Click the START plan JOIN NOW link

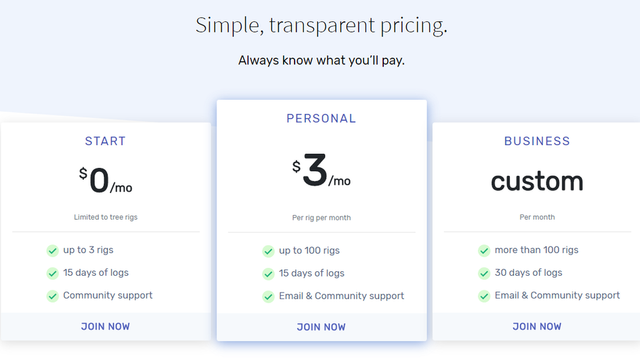click(x=105, y=327)
